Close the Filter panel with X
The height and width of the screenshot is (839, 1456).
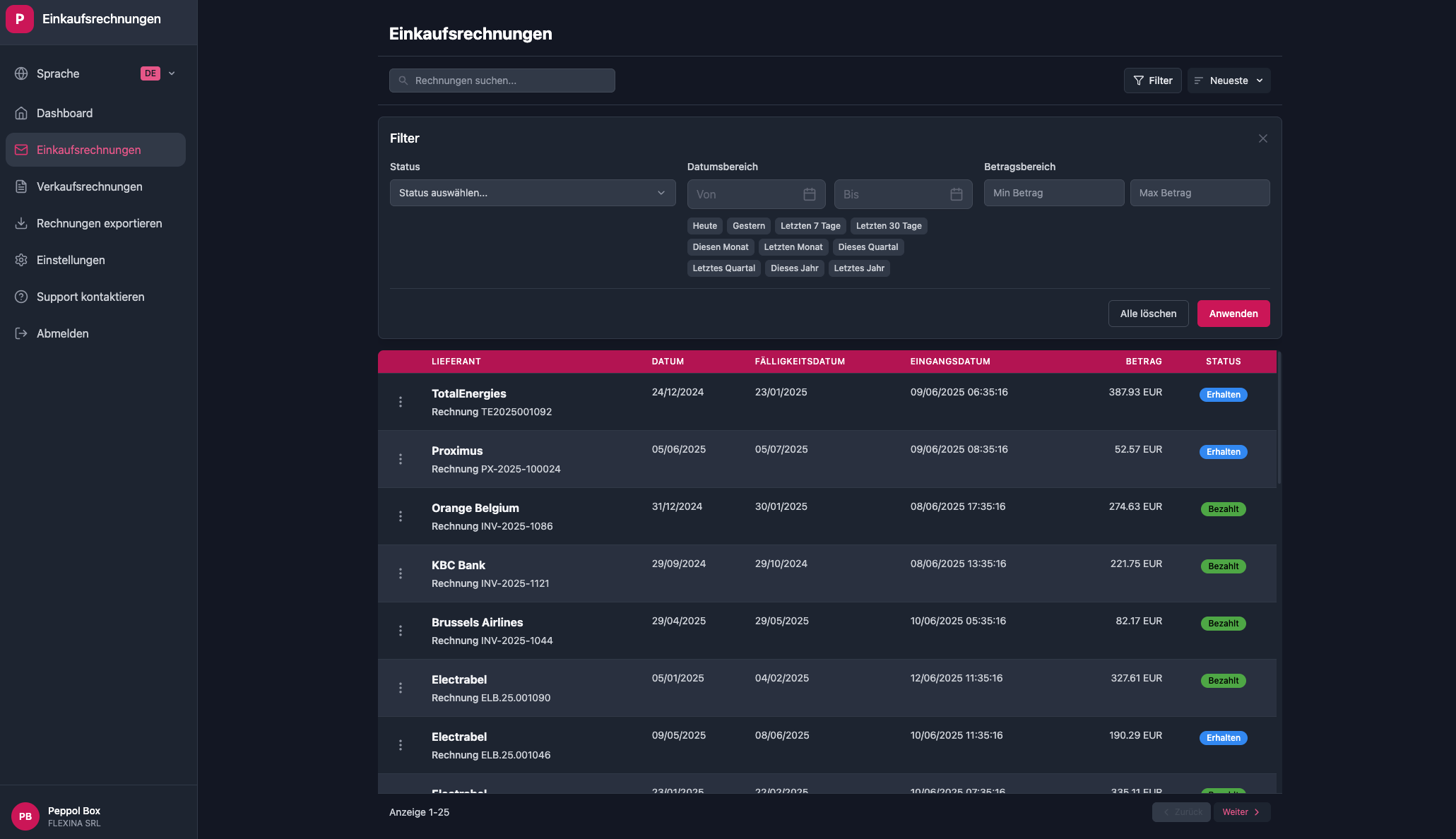pos(1263,138)
